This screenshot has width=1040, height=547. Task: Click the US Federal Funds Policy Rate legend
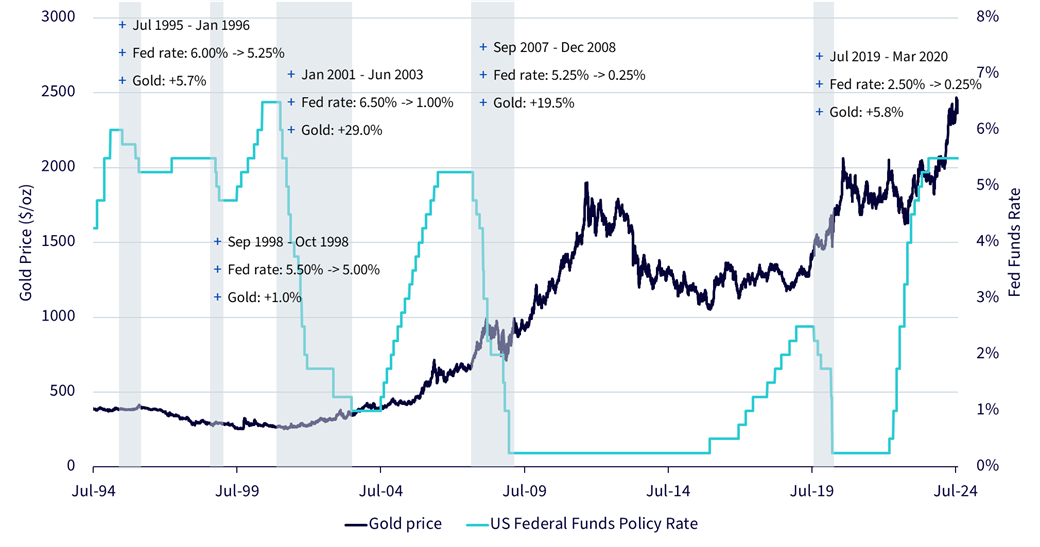[582, 524]
